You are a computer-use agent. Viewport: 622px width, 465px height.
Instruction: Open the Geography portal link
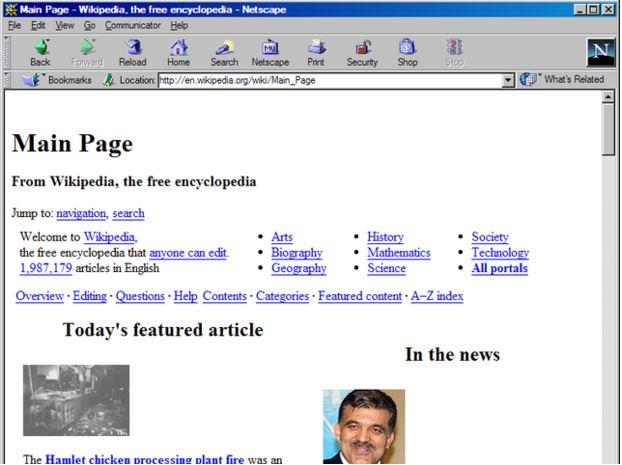pyautogui.click(x=299, y=268)
